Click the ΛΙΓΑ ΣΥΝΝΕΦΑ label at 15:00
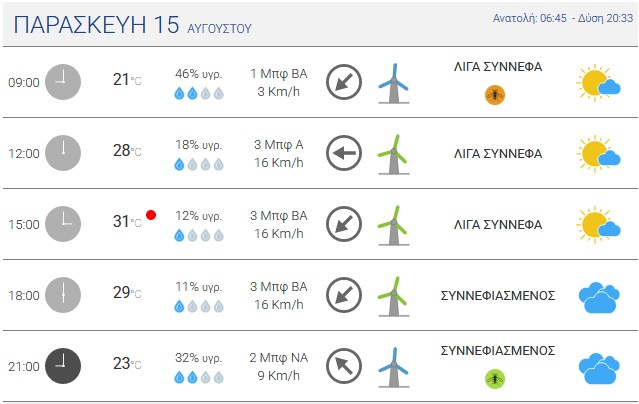 (498, 224)
